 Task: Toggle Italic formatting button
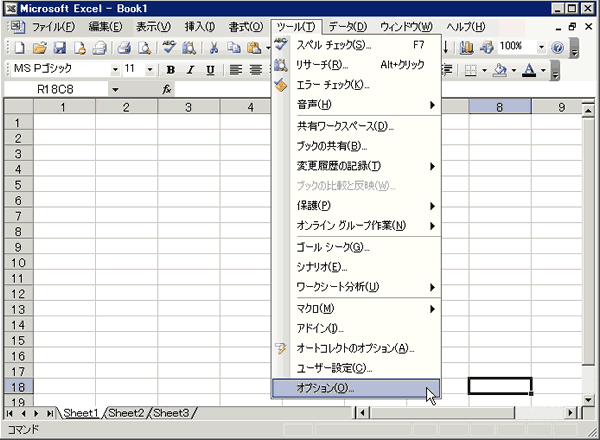(x=190, y=70)
